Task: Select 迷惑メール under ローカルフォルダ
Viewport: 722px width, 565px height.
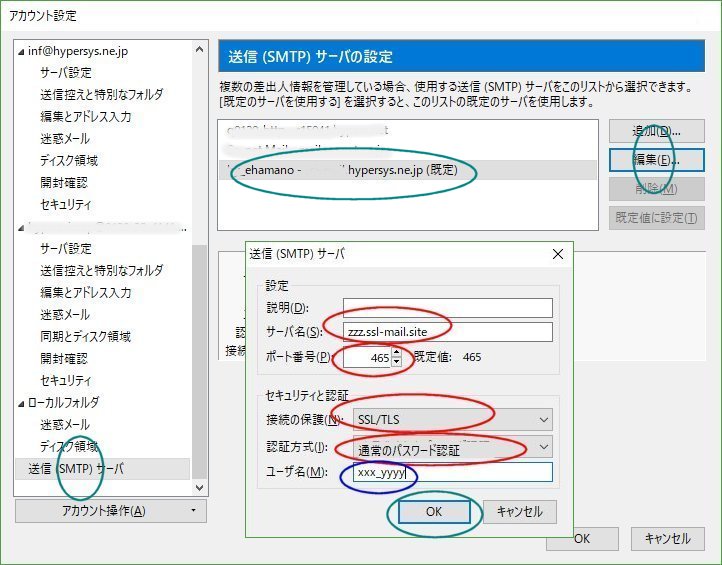Action: (65, 425)
